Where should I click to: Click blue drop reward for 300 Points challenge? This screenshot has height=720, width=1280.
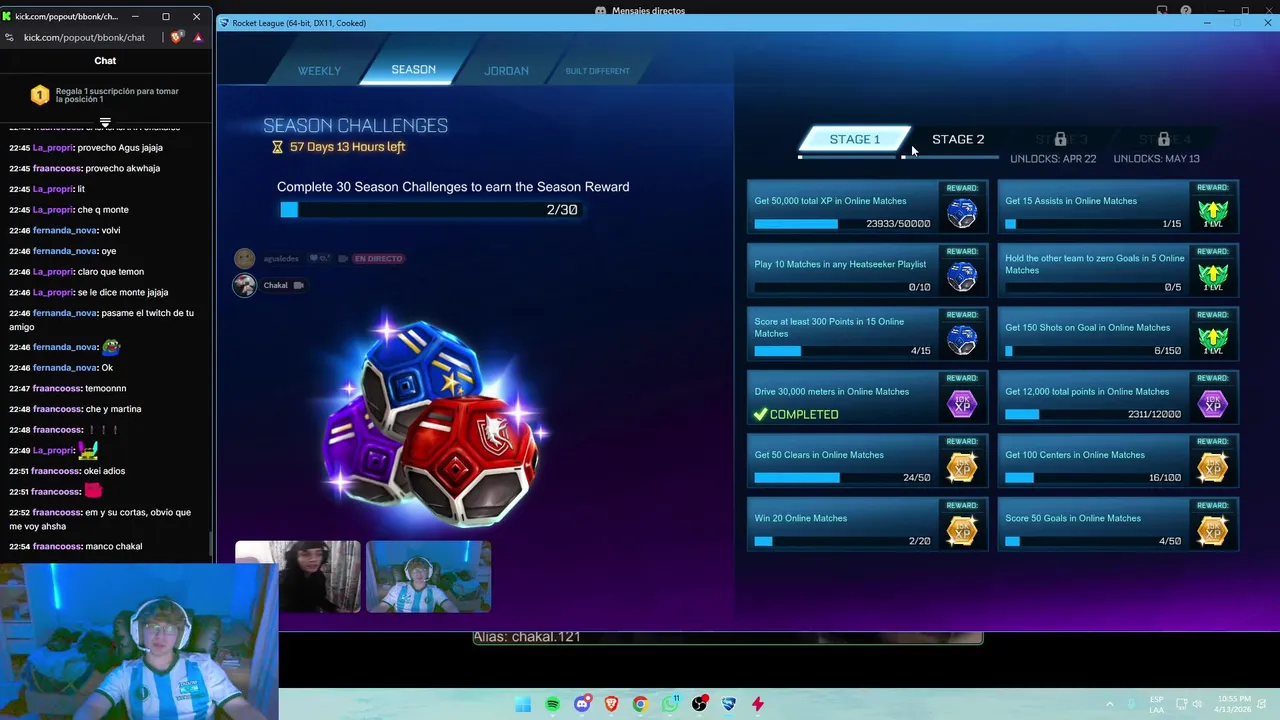pos(961,340)
